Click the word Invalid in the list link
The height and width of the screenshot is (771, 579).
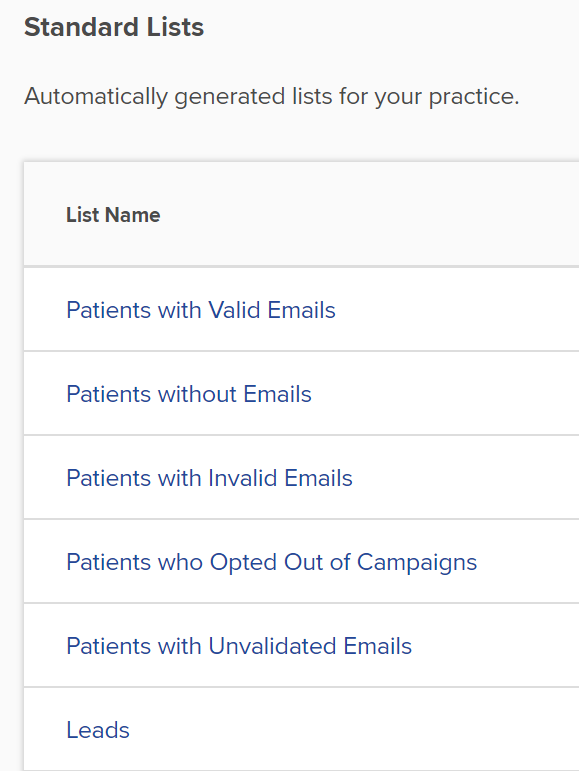tap(243, 478)
